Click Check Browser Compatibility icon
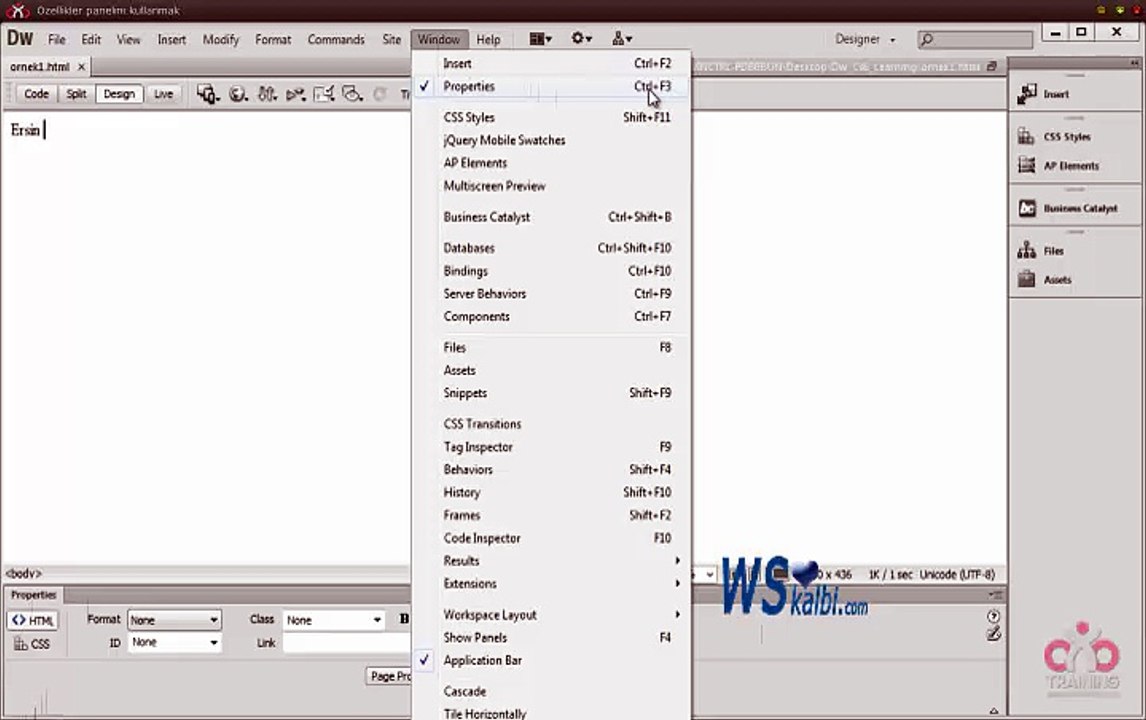The image size is (1146, 720). pos(324,94)
